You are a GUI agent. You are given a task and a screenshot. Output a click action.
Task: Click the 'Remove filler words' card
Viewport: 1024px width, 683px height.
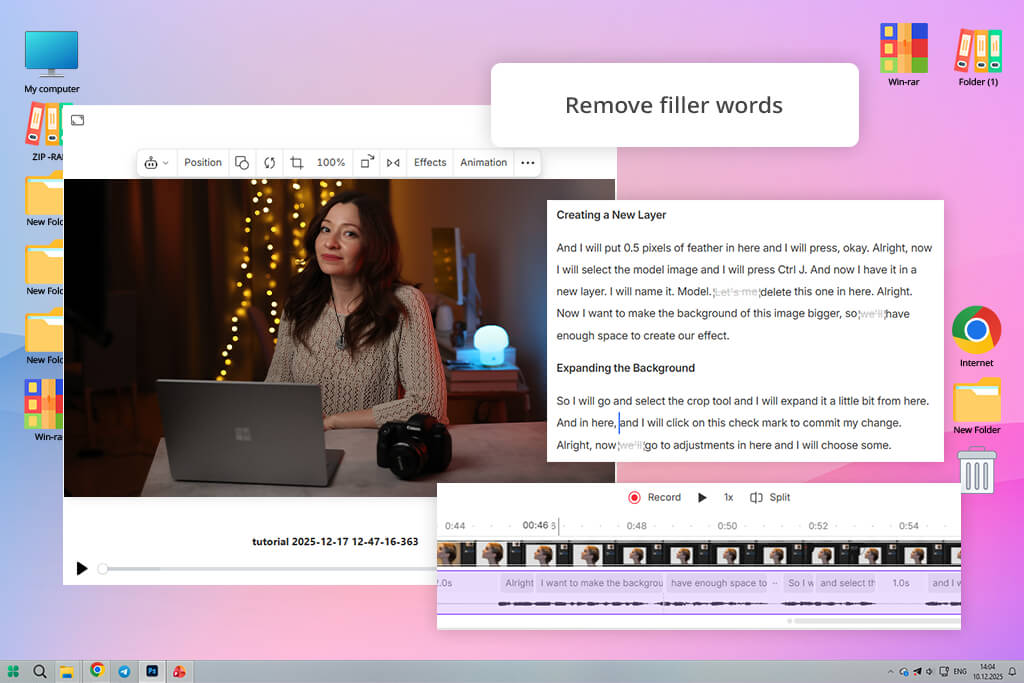(x=675, y=105)
